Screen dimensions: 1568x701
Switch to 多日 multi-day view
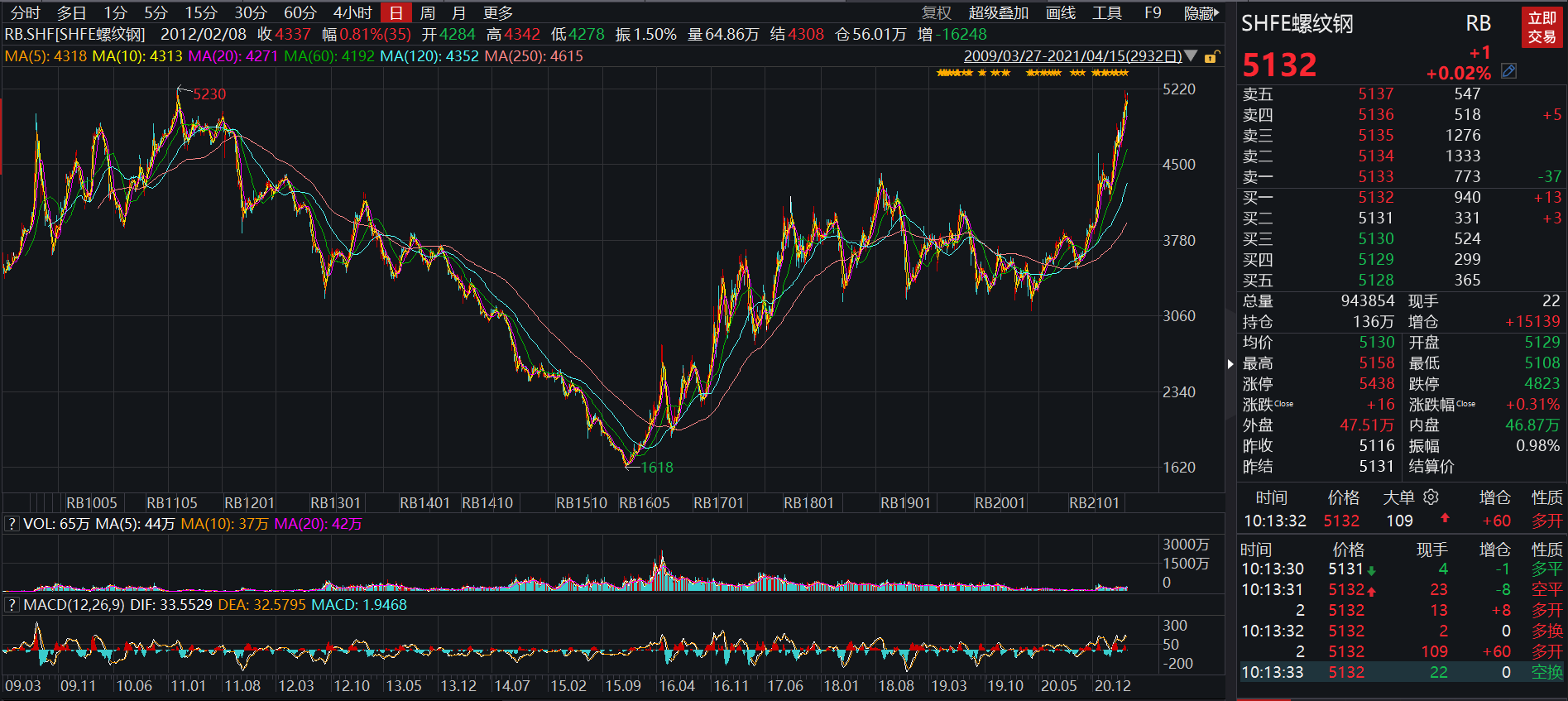71,12
